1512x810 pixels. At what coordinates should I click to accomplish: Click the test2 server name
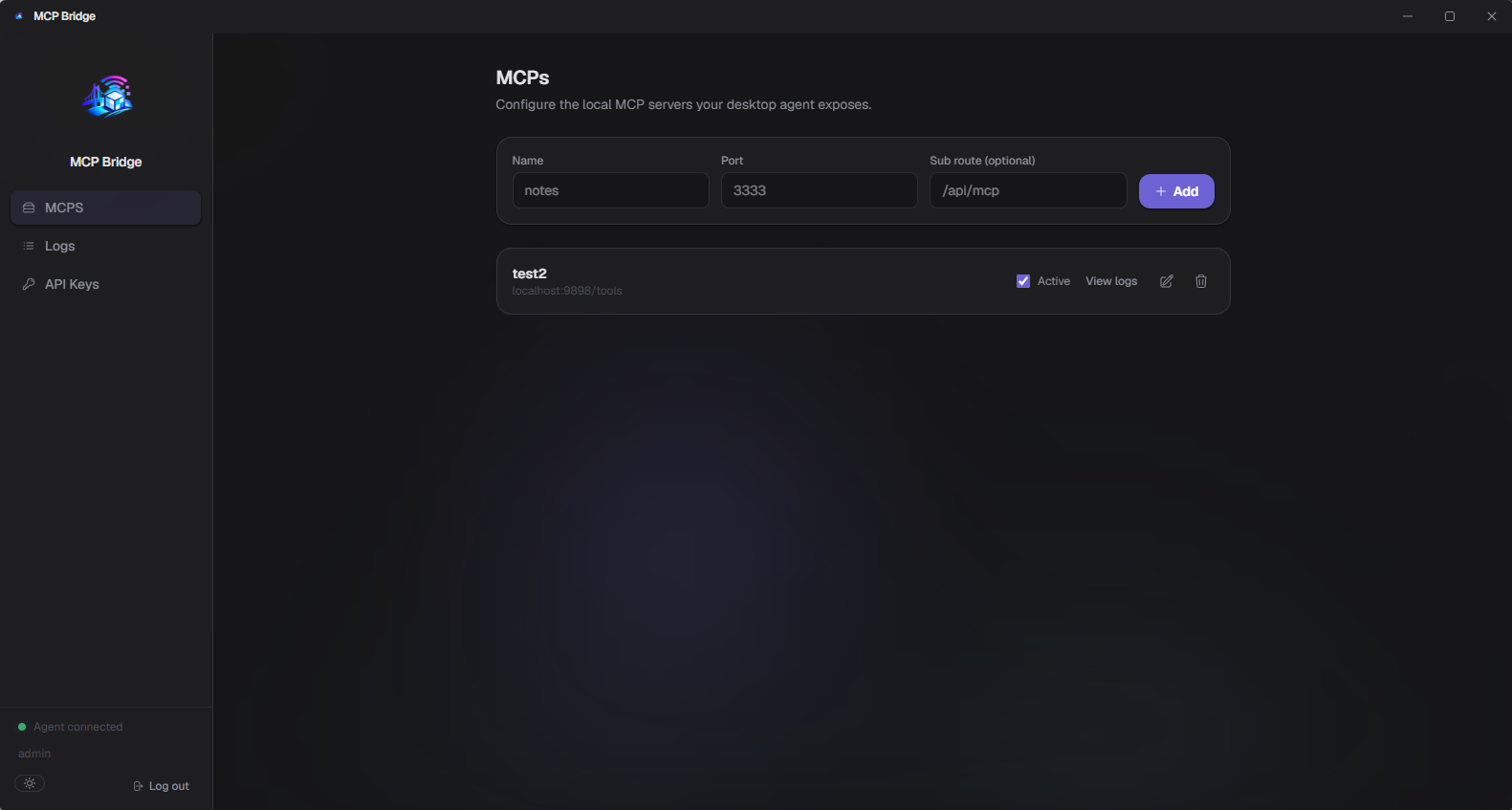click(530, 274)
